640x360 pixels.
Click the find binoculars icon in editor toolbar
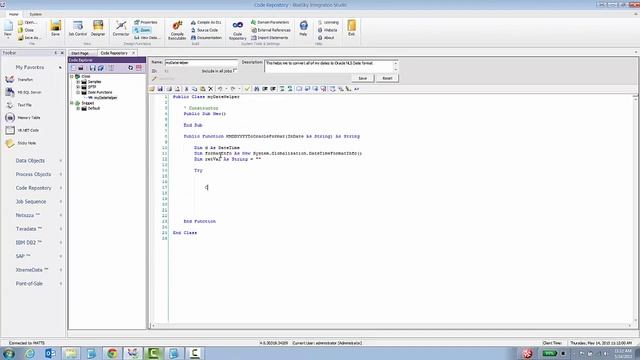(x=256, y=89)
